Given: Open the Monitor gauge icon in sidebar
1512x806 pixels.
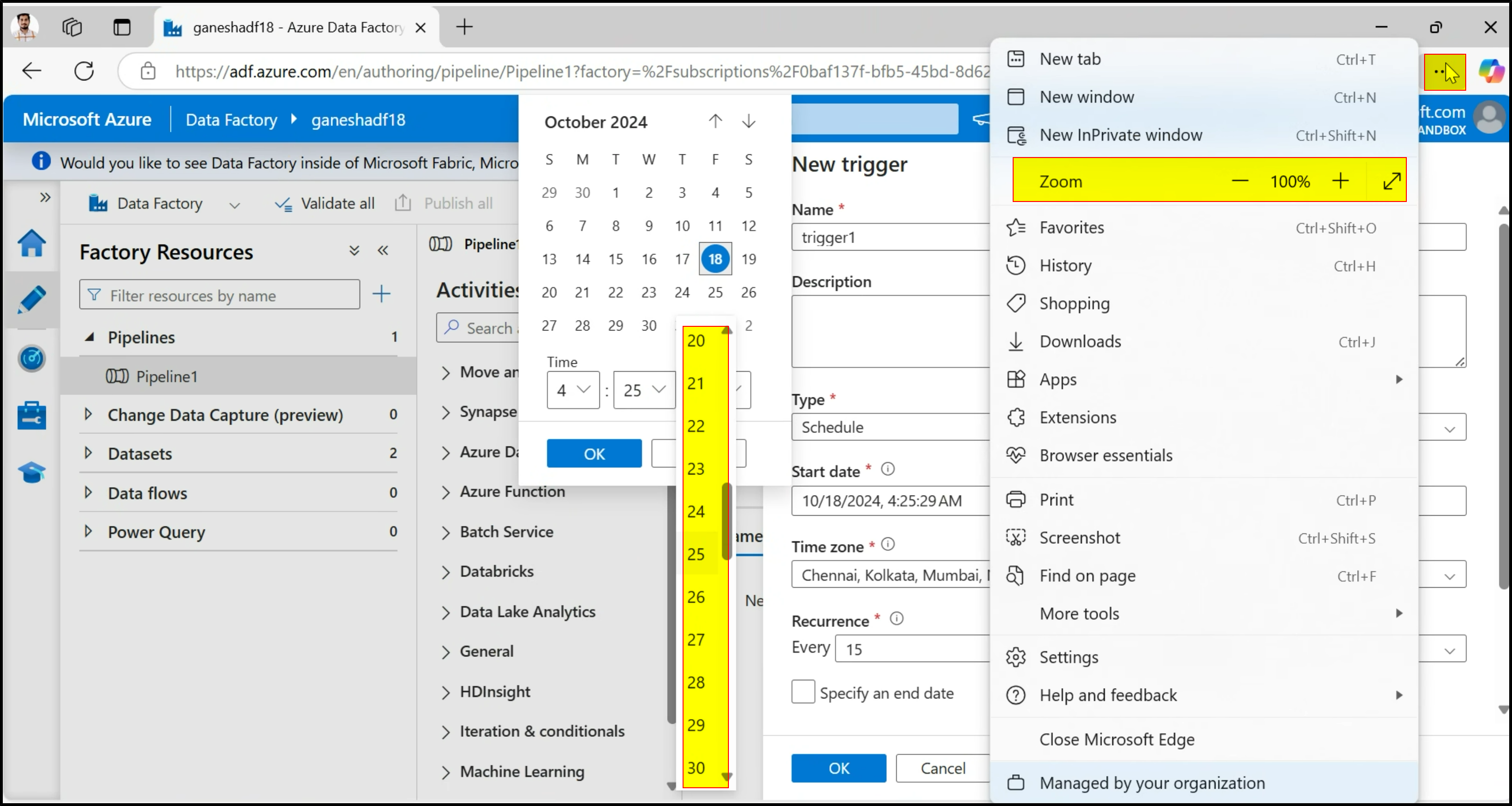Looking at the screenshot, I should click(x=32, y=358).
